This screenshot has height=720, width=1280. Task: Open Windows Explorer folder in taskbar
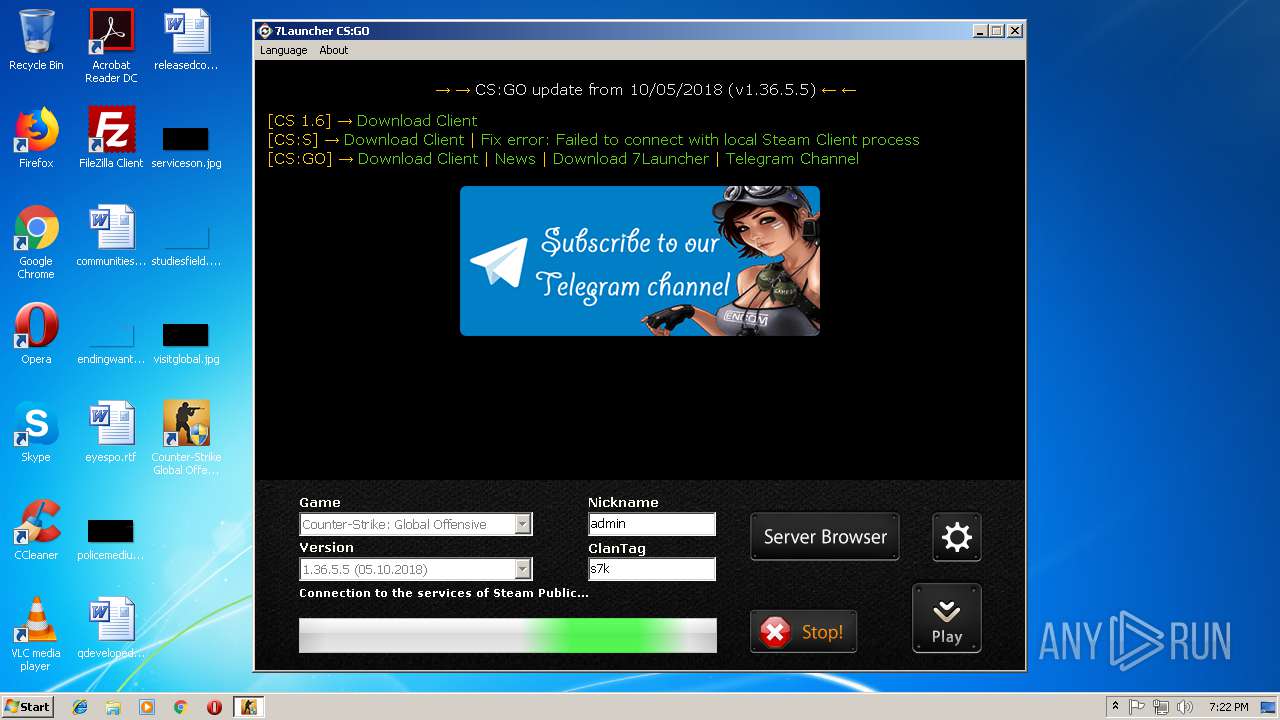(113, 707)
